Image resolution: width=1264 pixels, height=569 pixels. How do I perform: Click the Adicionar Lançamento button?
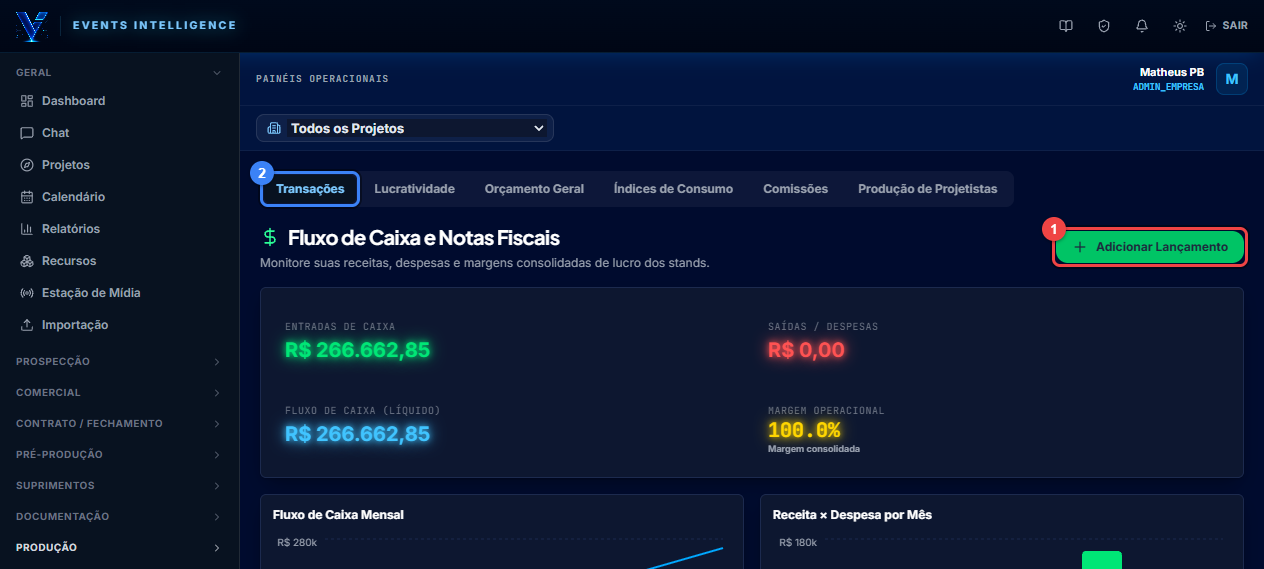(1150, 247)
